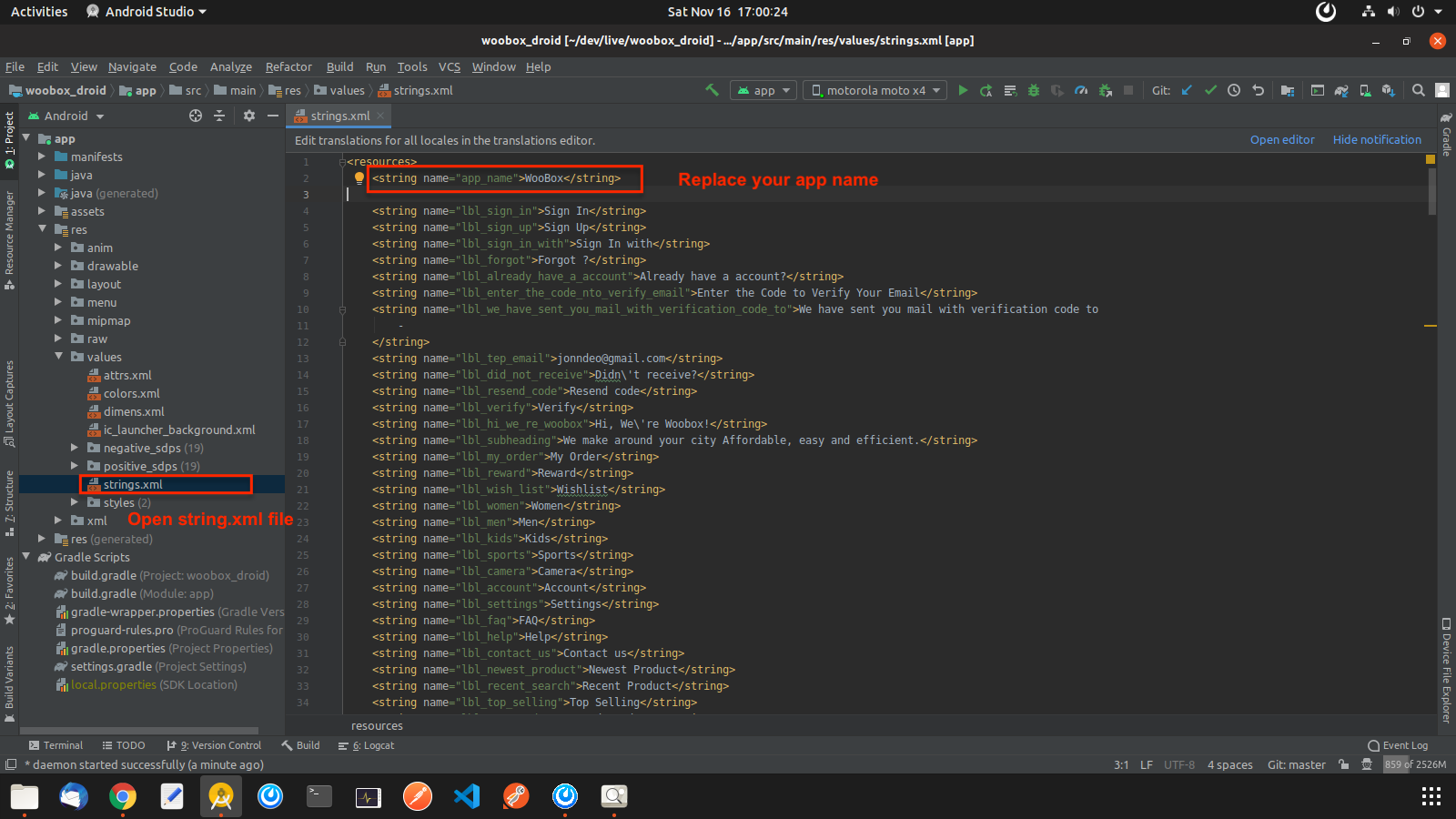1456x819 pixels.
Task: Open Project panel settings gear
Action: (x=249, y=116)
